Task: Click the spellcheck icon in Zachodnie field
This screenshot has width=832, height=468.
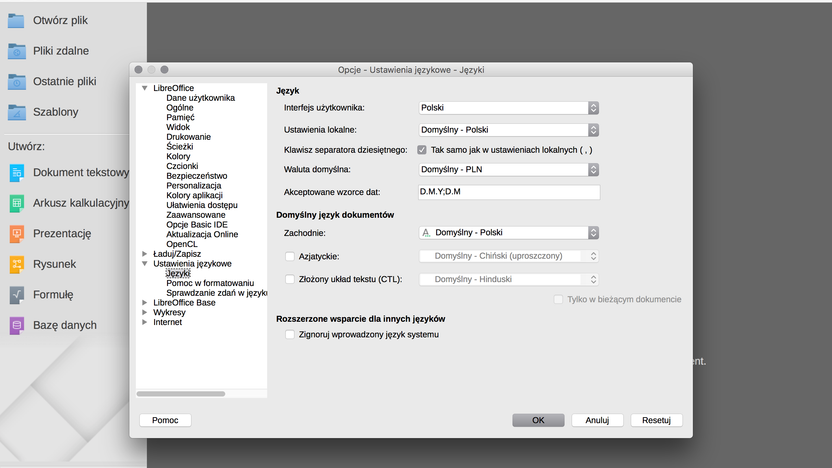Action: click(426, 233)
